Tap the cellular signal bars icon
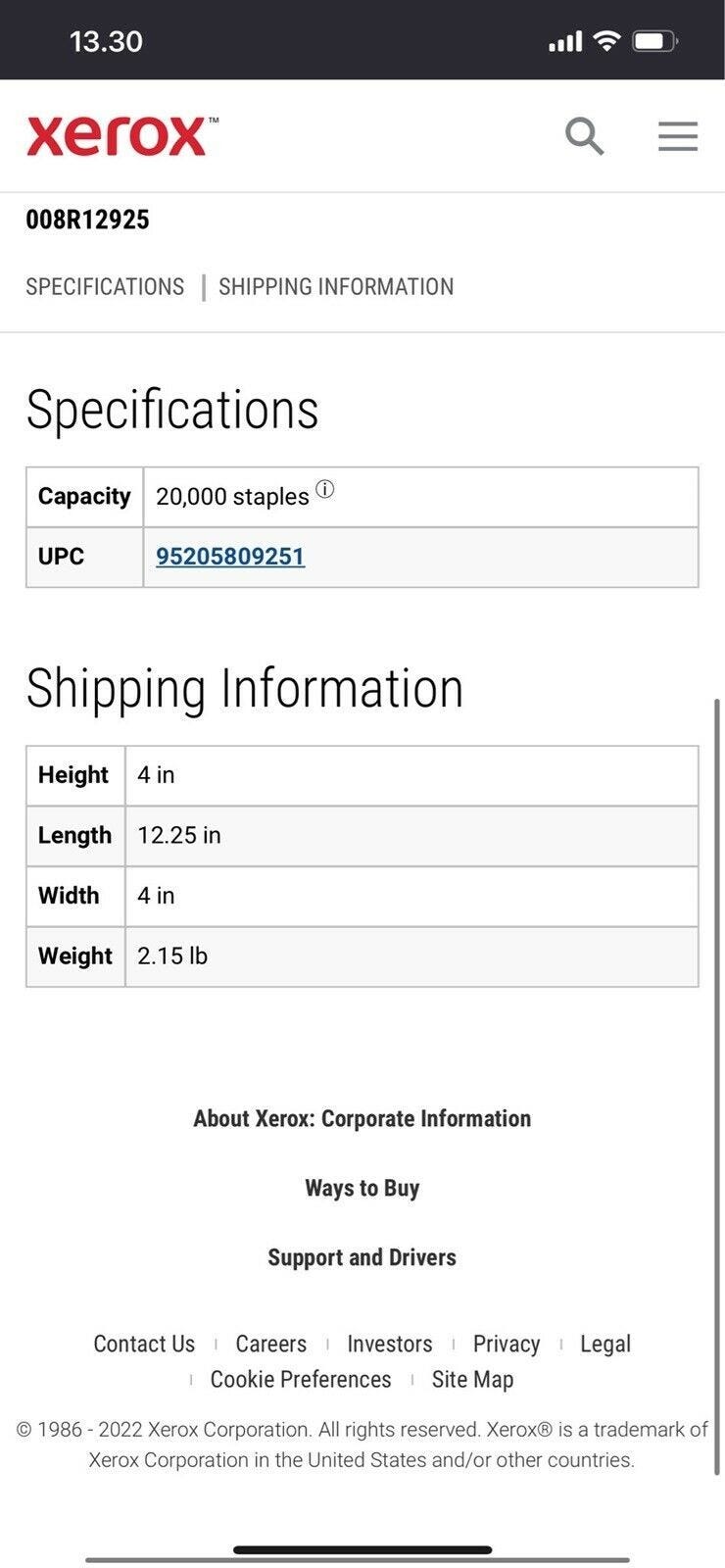The height and width of the screenshot is (1568, 725). coord(565,41)
